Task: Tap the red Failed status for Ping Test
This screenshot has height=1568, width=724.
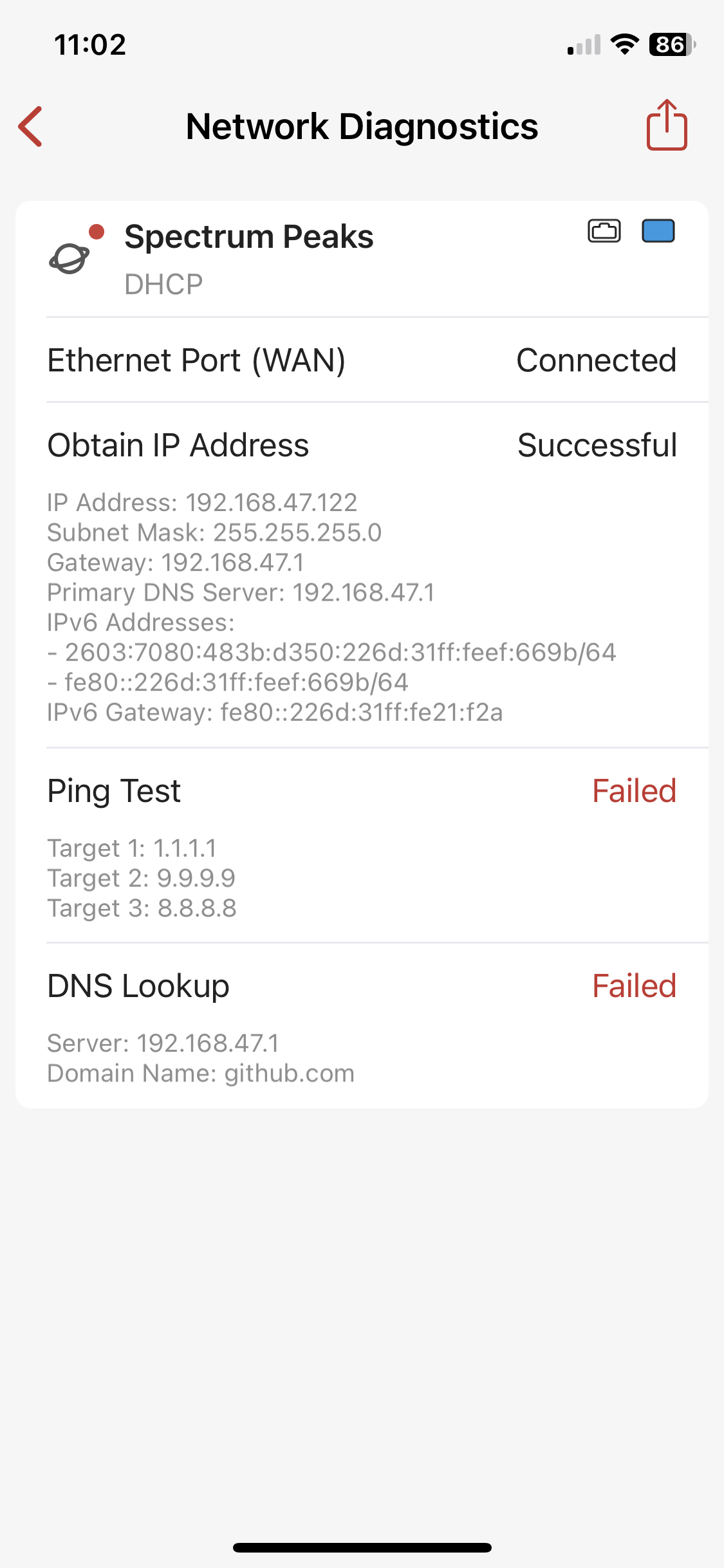Action: [x=634, y=791]
